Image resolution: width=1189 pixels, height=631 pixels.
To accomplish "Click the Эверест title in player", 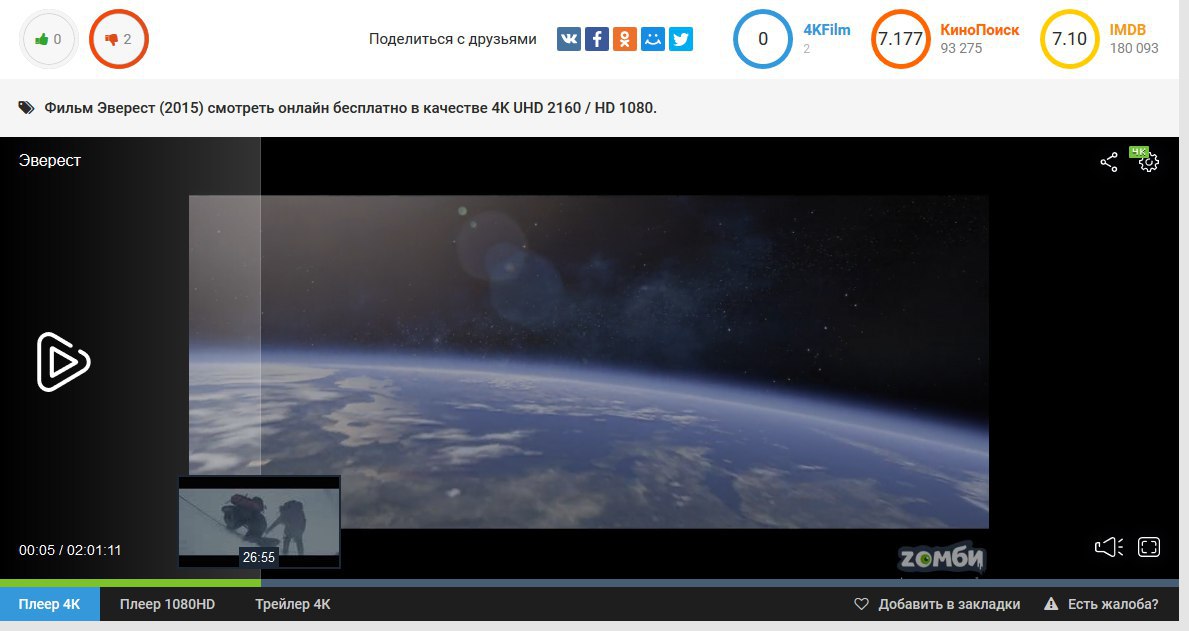I will tap(49, 161).
